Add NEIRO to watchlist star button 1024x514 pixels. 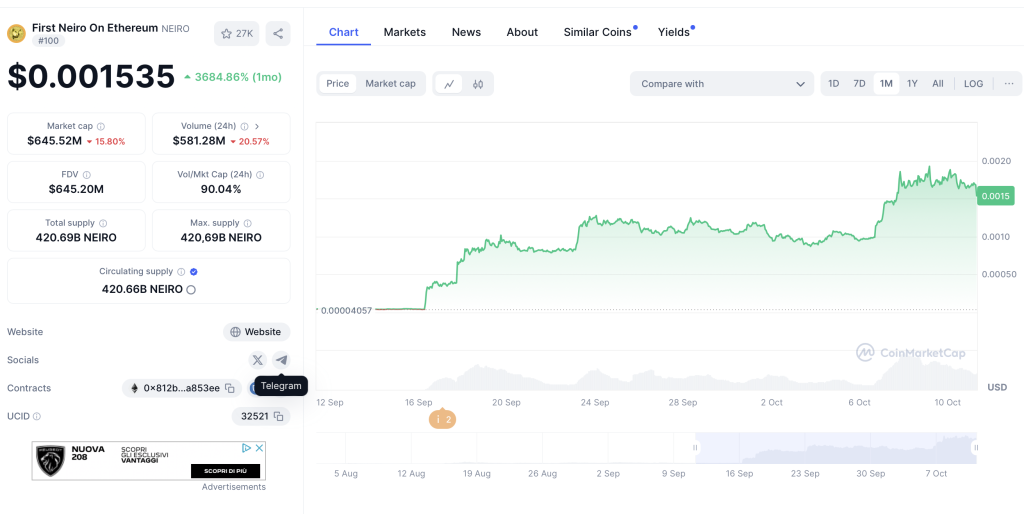point(236,33)
